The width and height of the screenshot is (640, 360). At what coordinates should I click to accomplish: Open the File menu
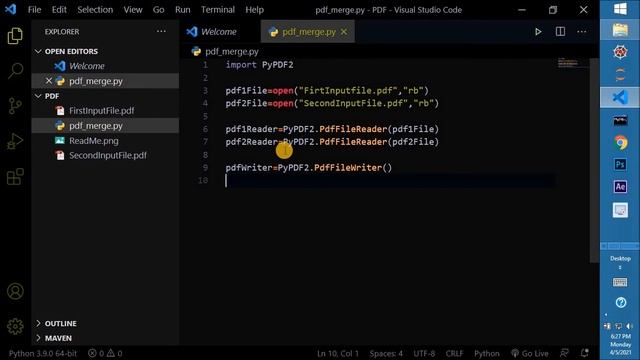click(34, 10)
